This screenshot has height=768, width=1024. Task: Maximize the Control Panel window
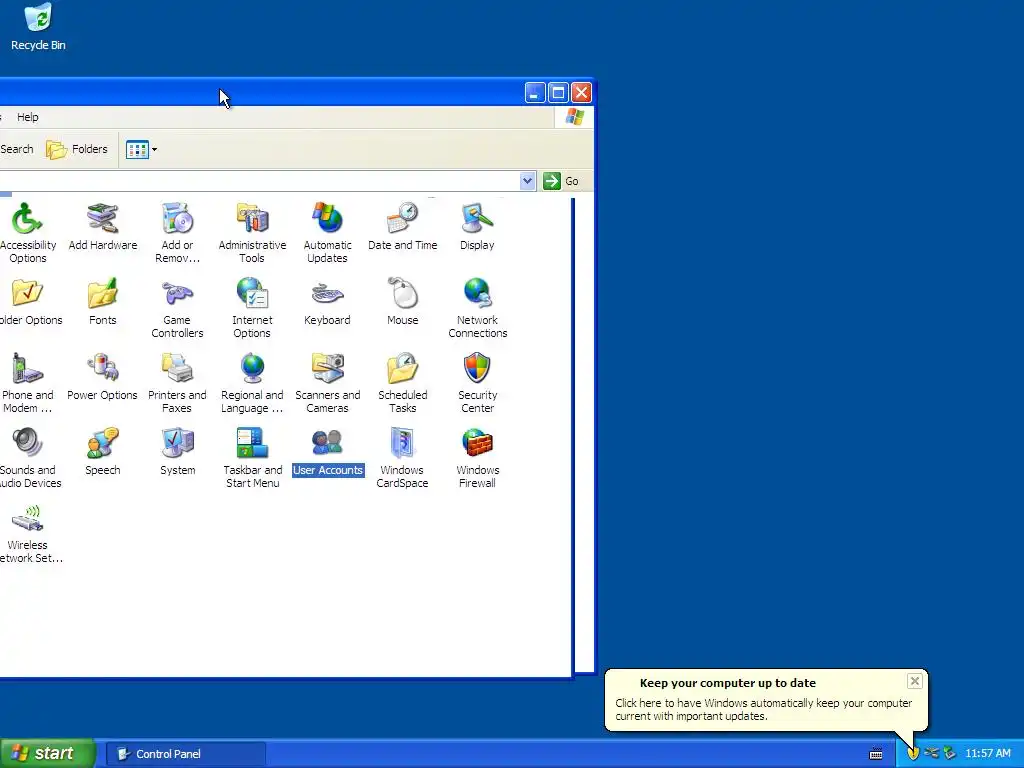pyautogui.click(x=558, y=93)
